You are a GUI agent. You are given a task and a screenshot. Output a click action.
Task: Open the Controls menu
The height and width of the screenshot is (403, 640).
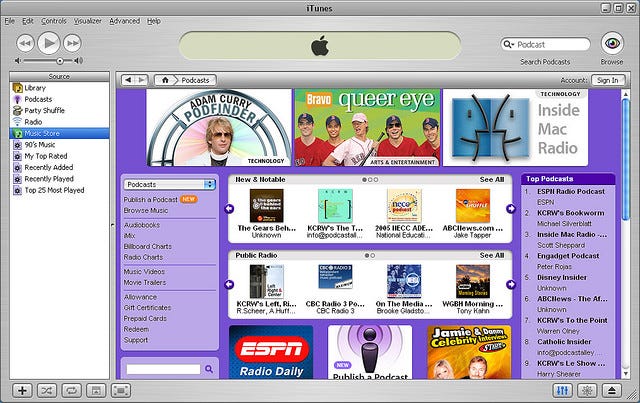[53, 21]
